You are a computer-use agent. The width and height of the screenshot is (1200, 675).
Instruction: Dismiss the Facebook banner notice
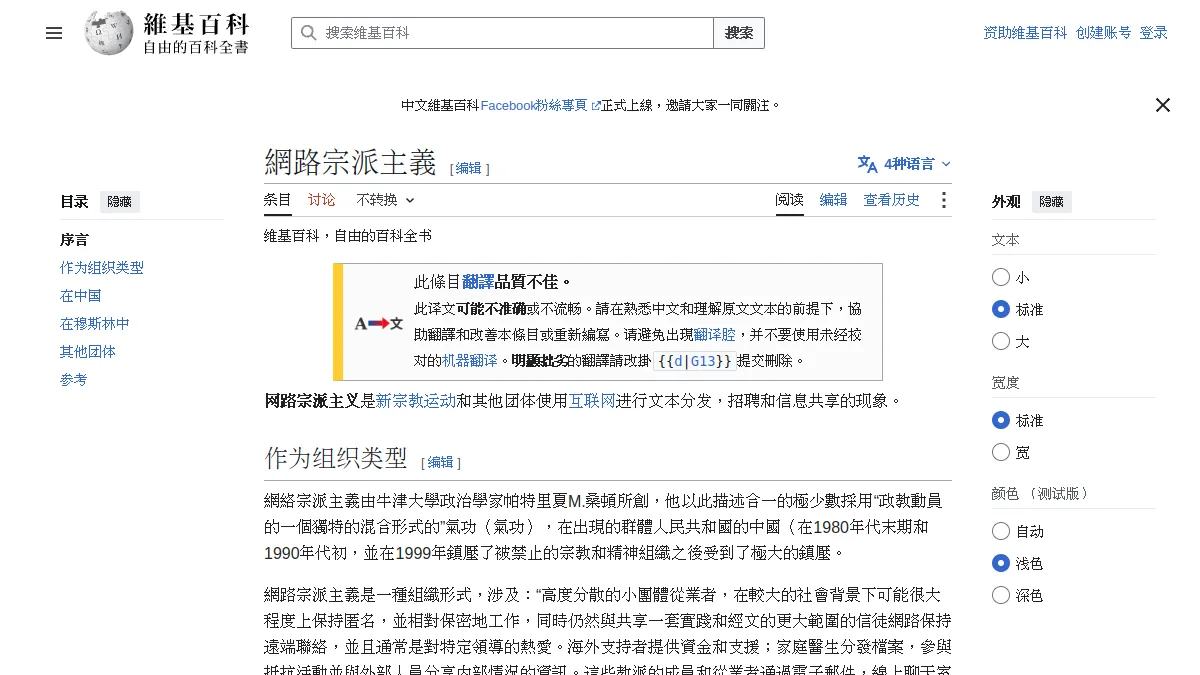(x=1162, y=105)
